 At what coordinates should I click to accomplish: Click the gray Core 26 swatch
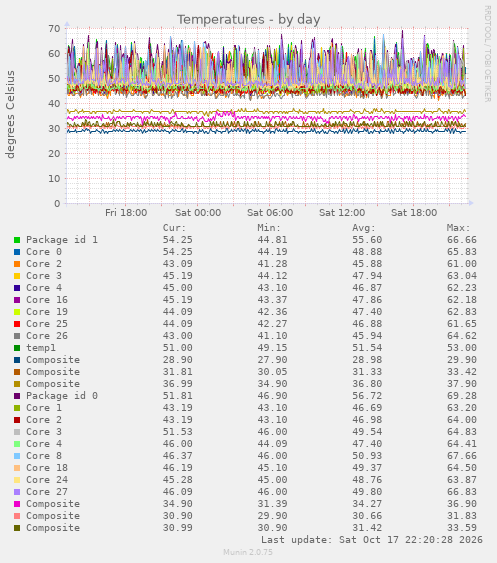point(17,336)
